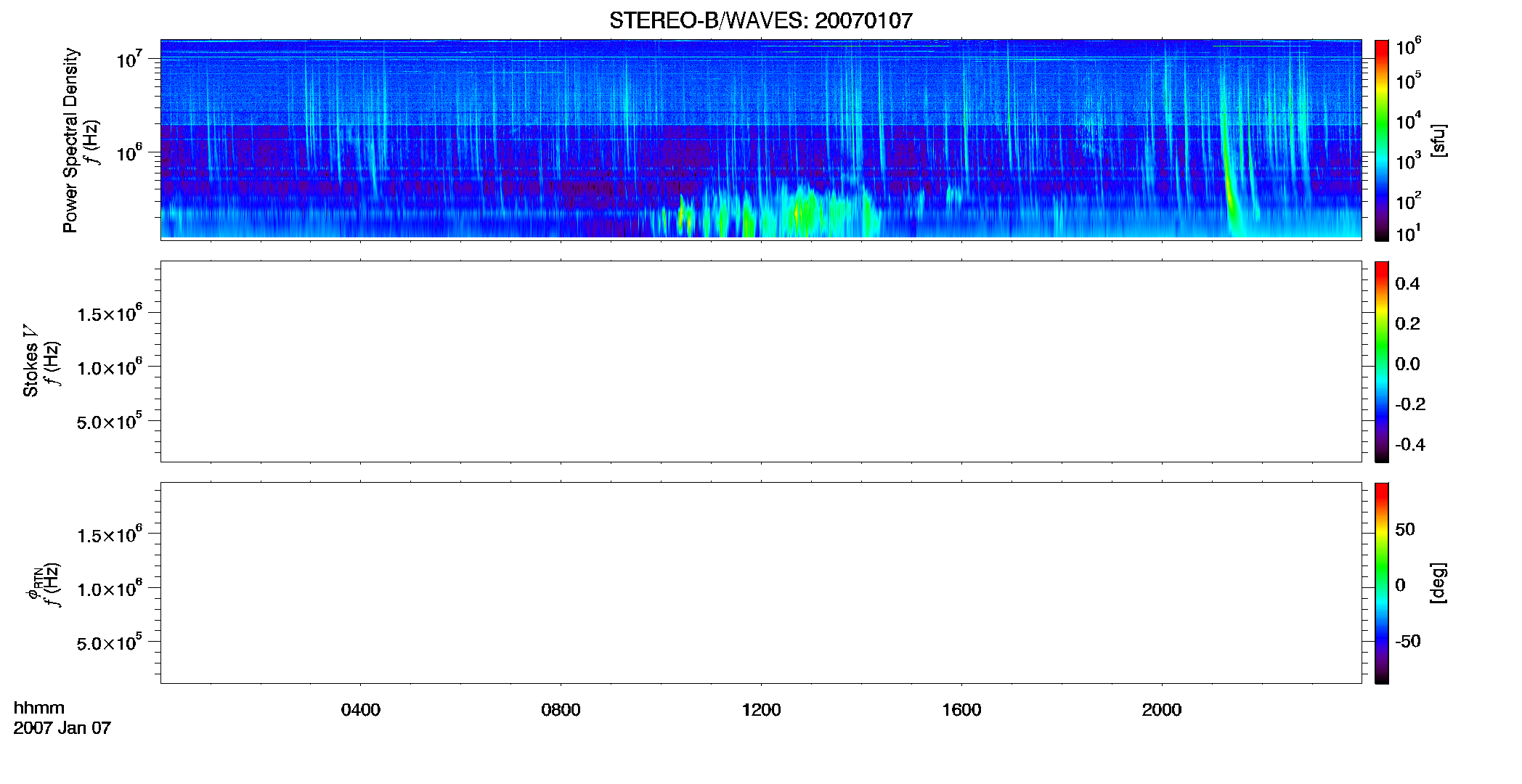
Task: Click inside the empty Stokes V panel
Action: click(761, 362)
